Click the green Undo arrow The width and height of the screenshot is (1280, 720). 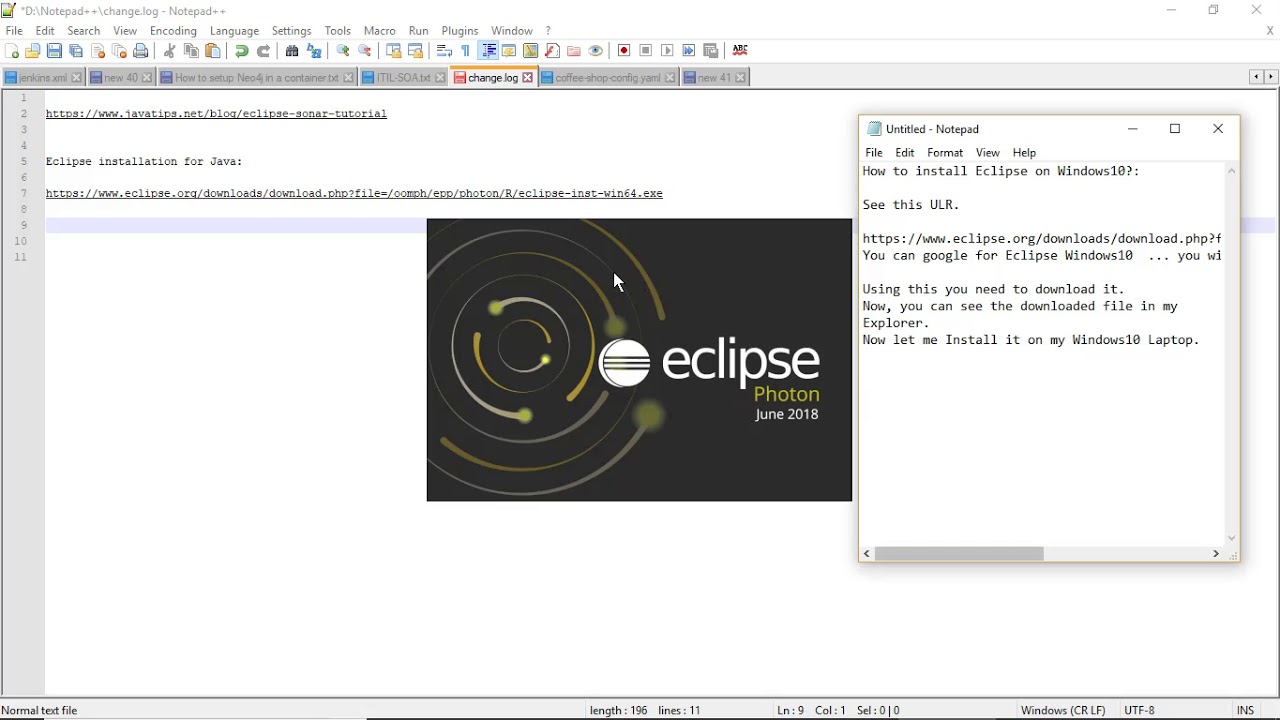click(242, 51)
